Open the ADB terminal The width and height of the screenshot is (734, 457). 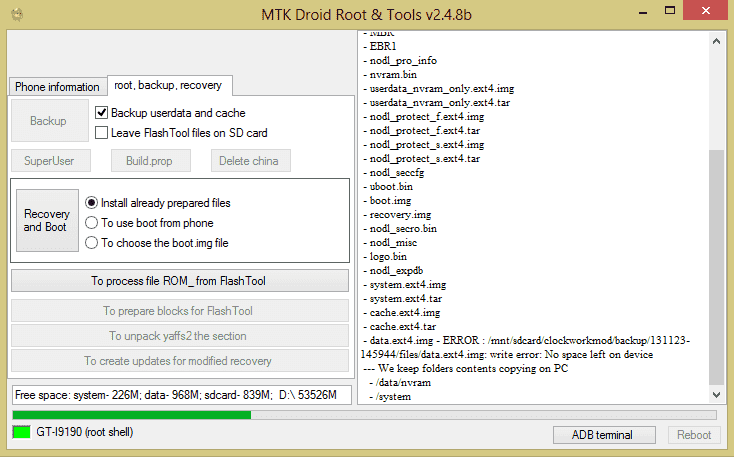click(x=604, y=435)
